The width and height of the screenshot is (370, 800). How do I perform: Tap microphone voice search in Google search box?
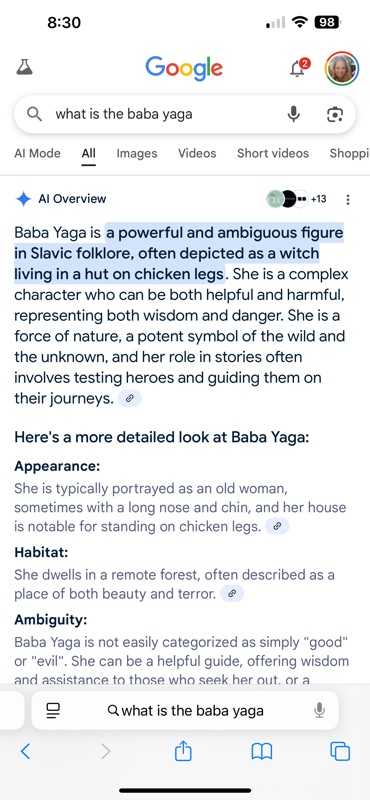[x=293, y=114]
